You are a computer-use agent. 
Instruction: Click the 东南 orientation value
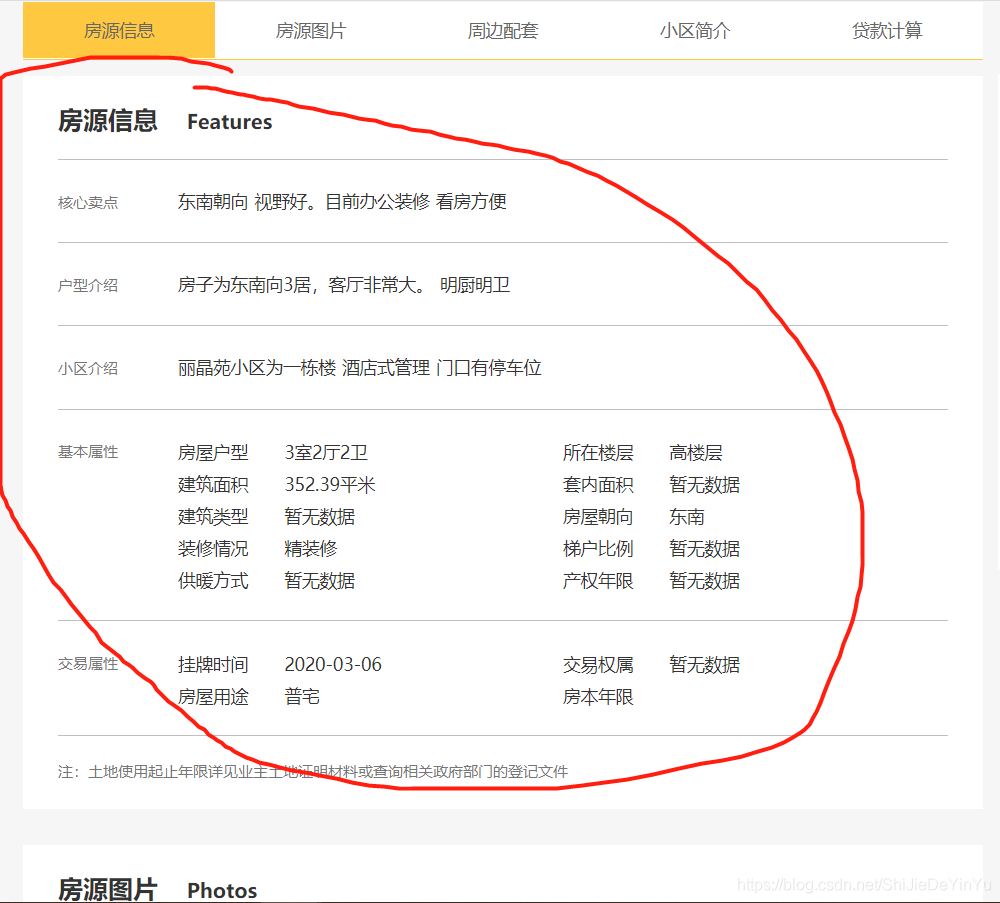click(x=686, y=517)
